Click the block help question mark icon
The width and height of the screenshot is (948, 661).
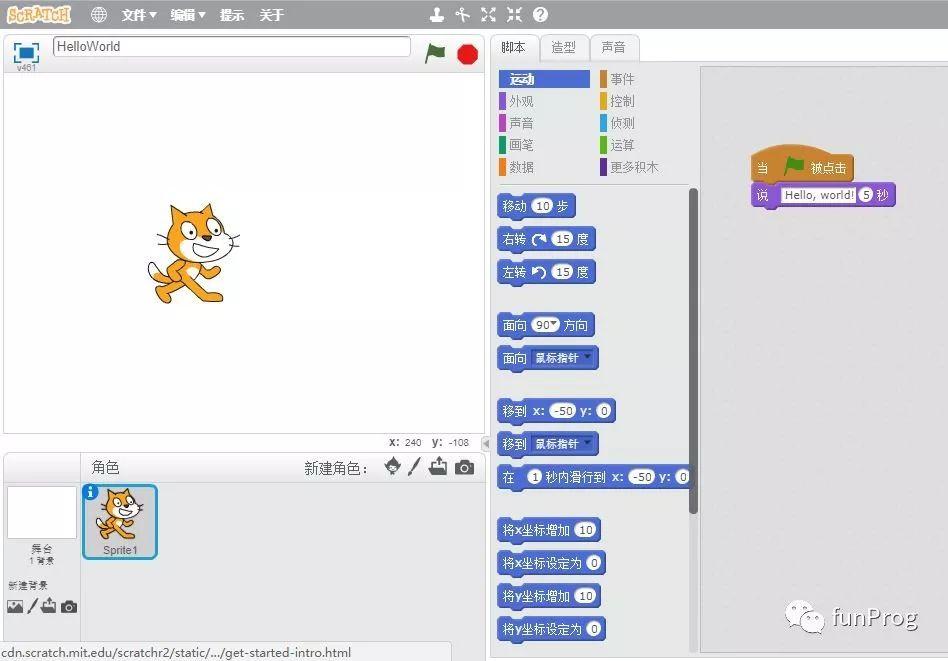[541, 15]
